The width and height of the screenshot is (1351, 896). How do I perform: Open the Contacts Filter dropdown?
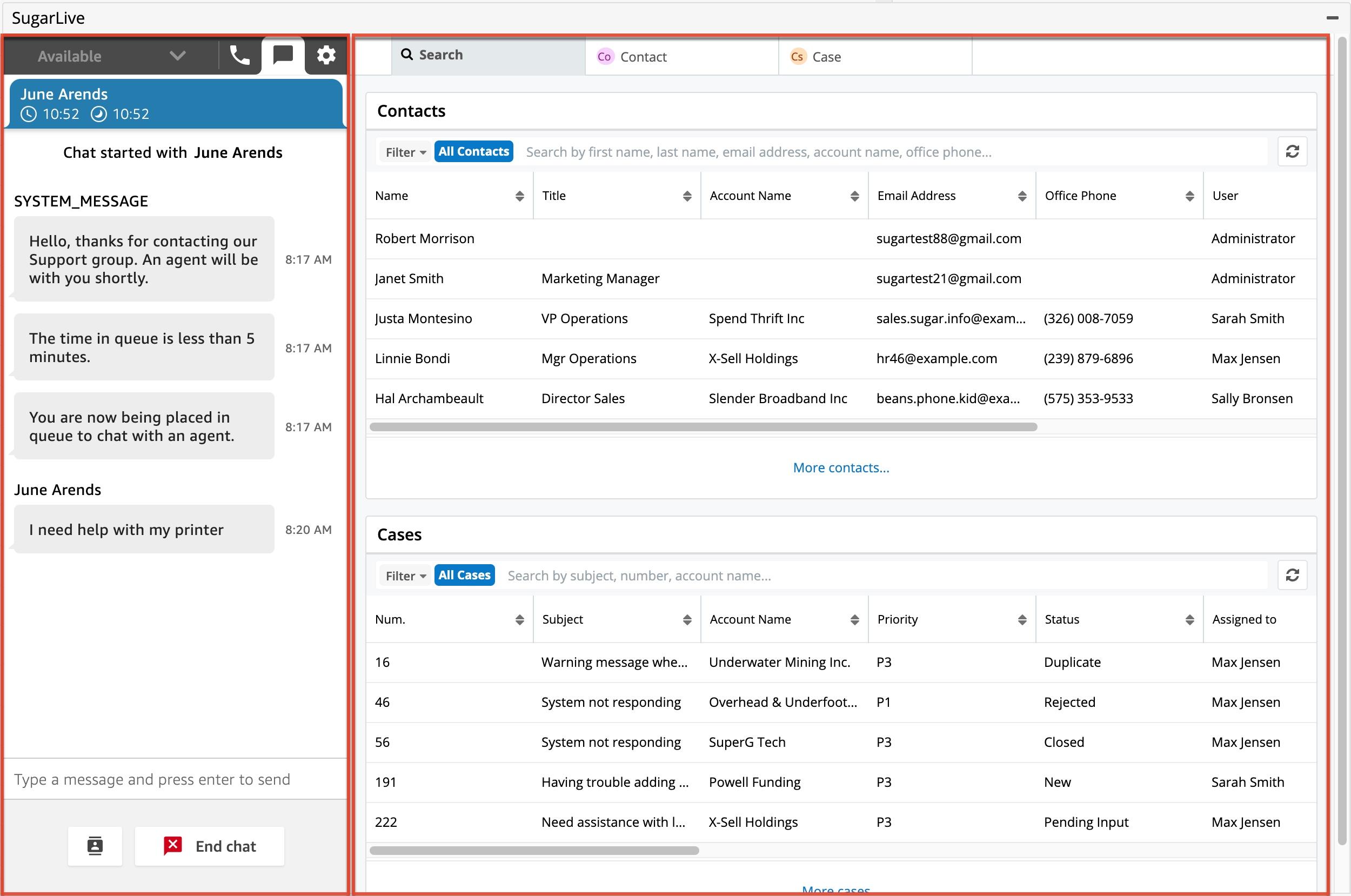coord(405,152)
